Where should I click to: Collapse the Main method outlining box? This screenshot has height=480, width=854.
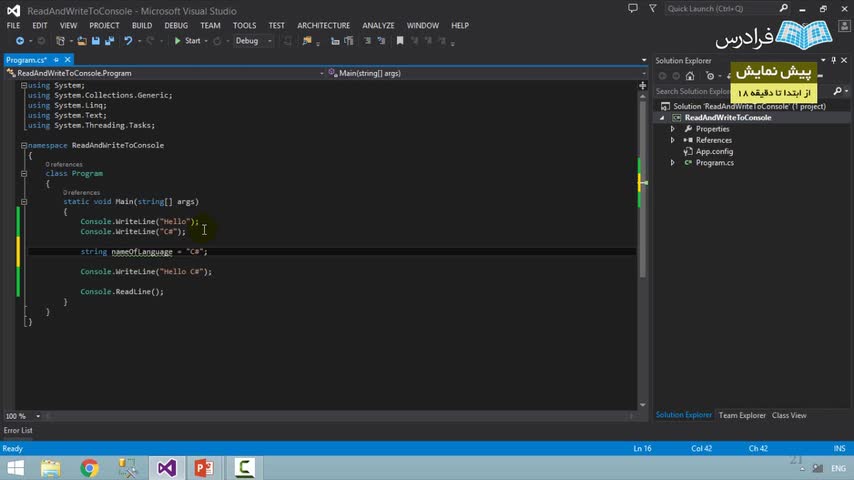(24, 202)
